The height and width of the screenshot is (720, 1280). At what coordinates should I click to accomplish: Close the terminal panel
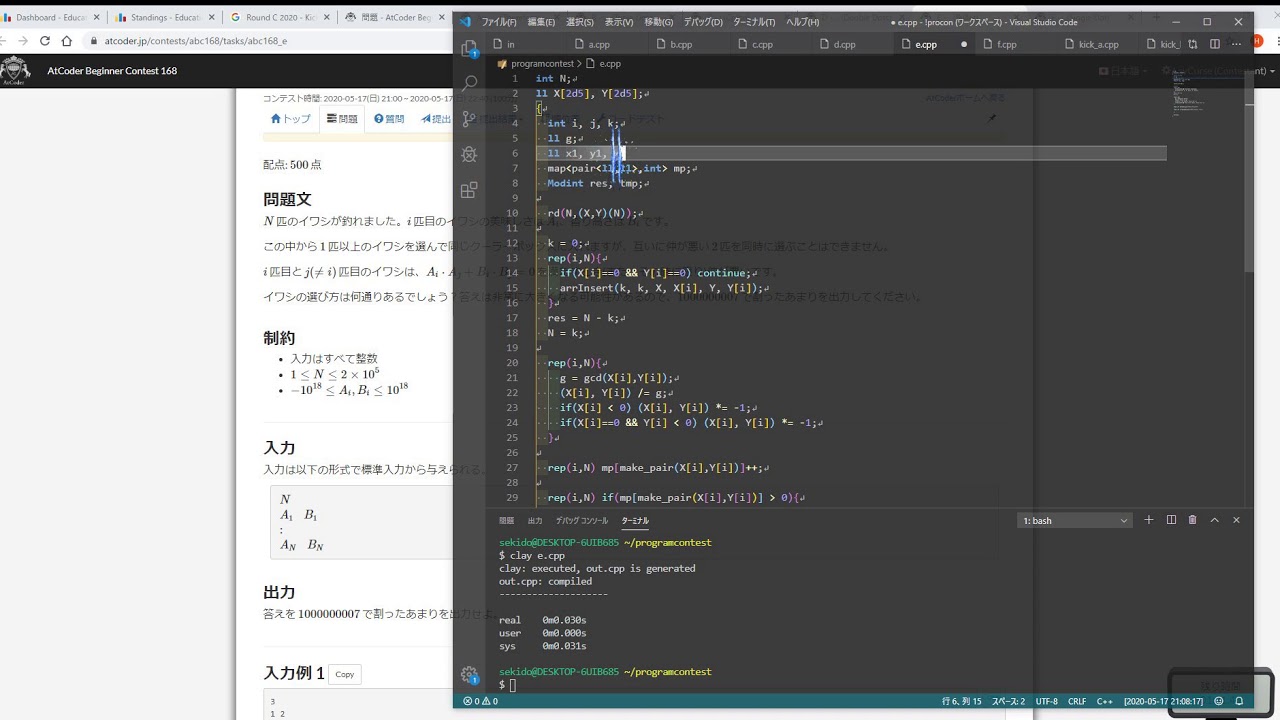pyautogui.click(x=1236, y=520)
